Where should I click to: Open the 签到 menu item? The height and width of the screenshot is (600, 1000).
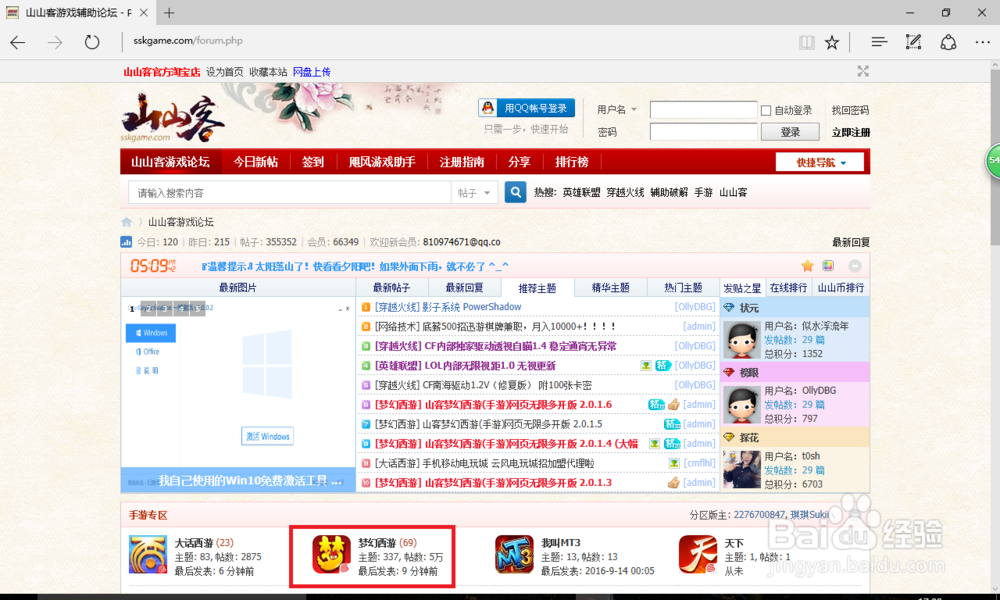click(x=312, y=162)
